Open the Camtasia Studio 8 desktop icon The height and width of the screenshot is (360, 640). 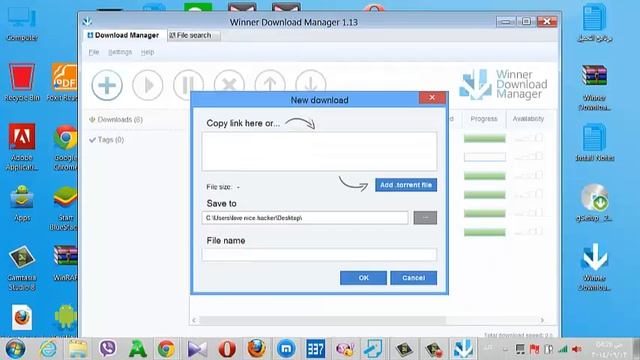click(x=22, y=268)
